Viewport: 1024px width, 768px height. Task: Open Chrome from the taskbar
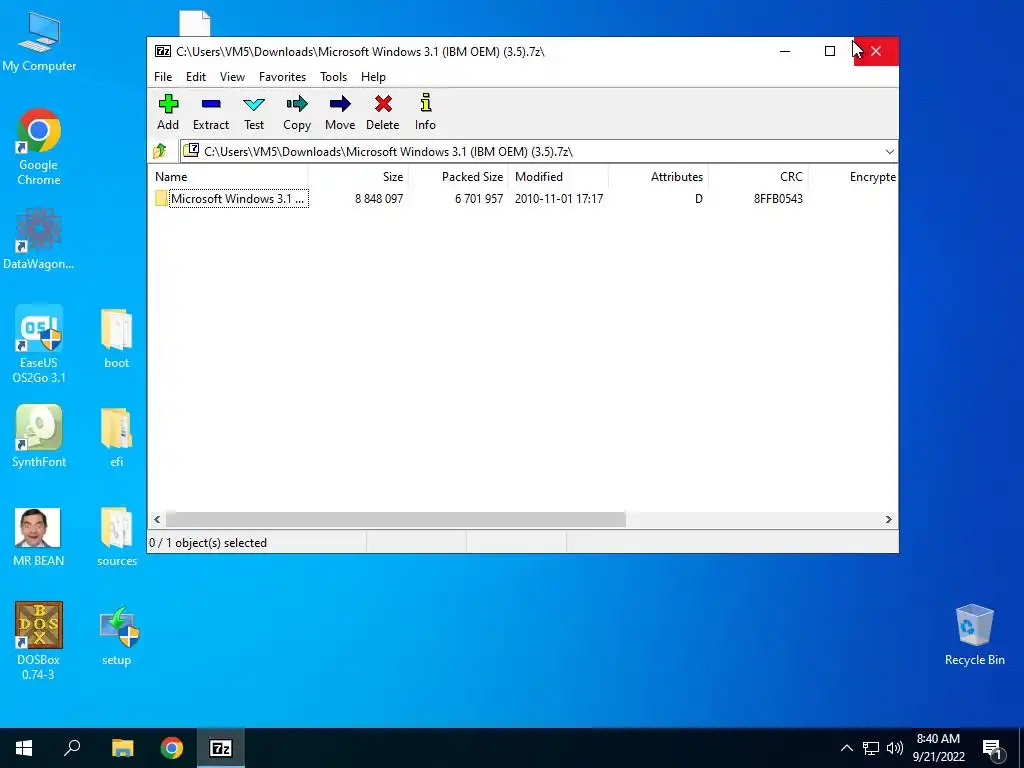tap(172, 748)
